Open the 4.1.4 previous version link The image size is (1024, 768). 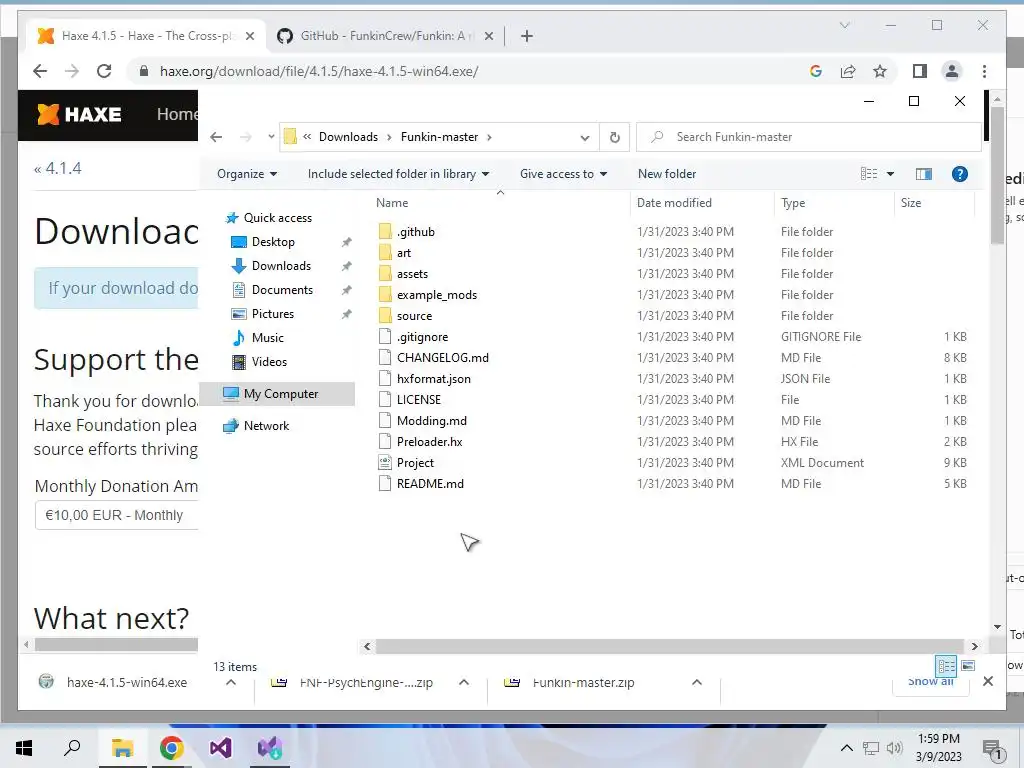tap(57, 168)
